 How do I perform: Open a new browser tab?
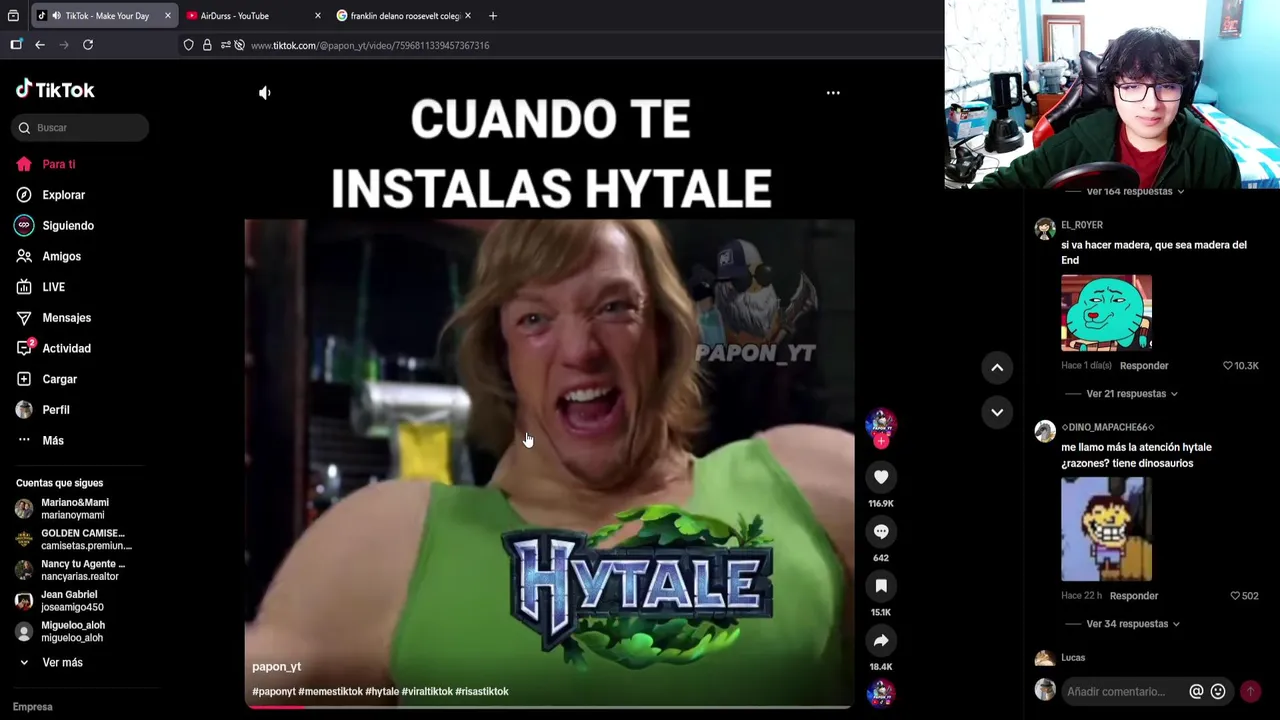pos(493,16)
